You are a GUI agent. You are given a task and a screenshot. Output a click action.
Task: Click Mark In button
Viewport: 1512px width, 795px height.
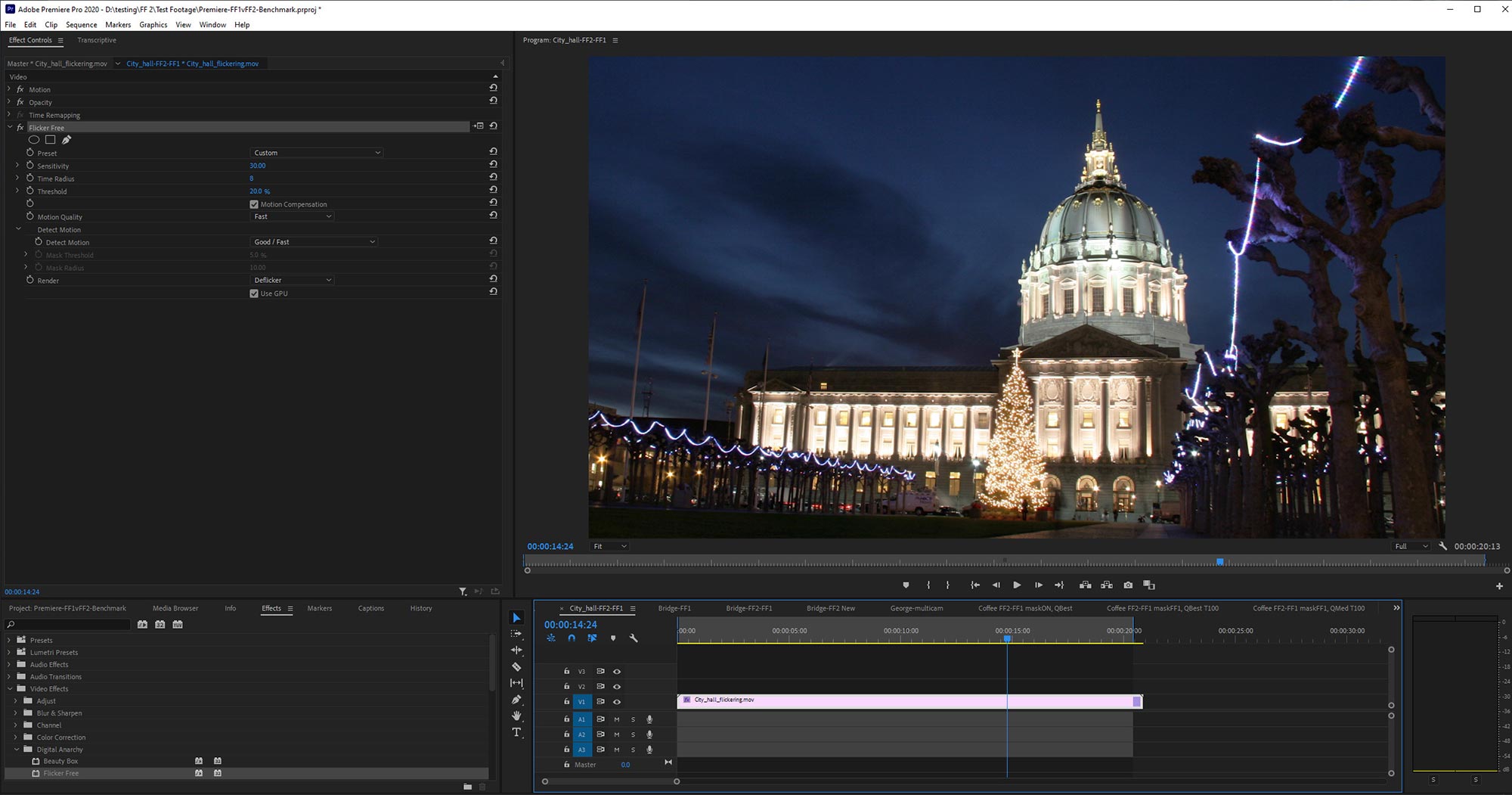pyautogui.click(x=928, y=585)
